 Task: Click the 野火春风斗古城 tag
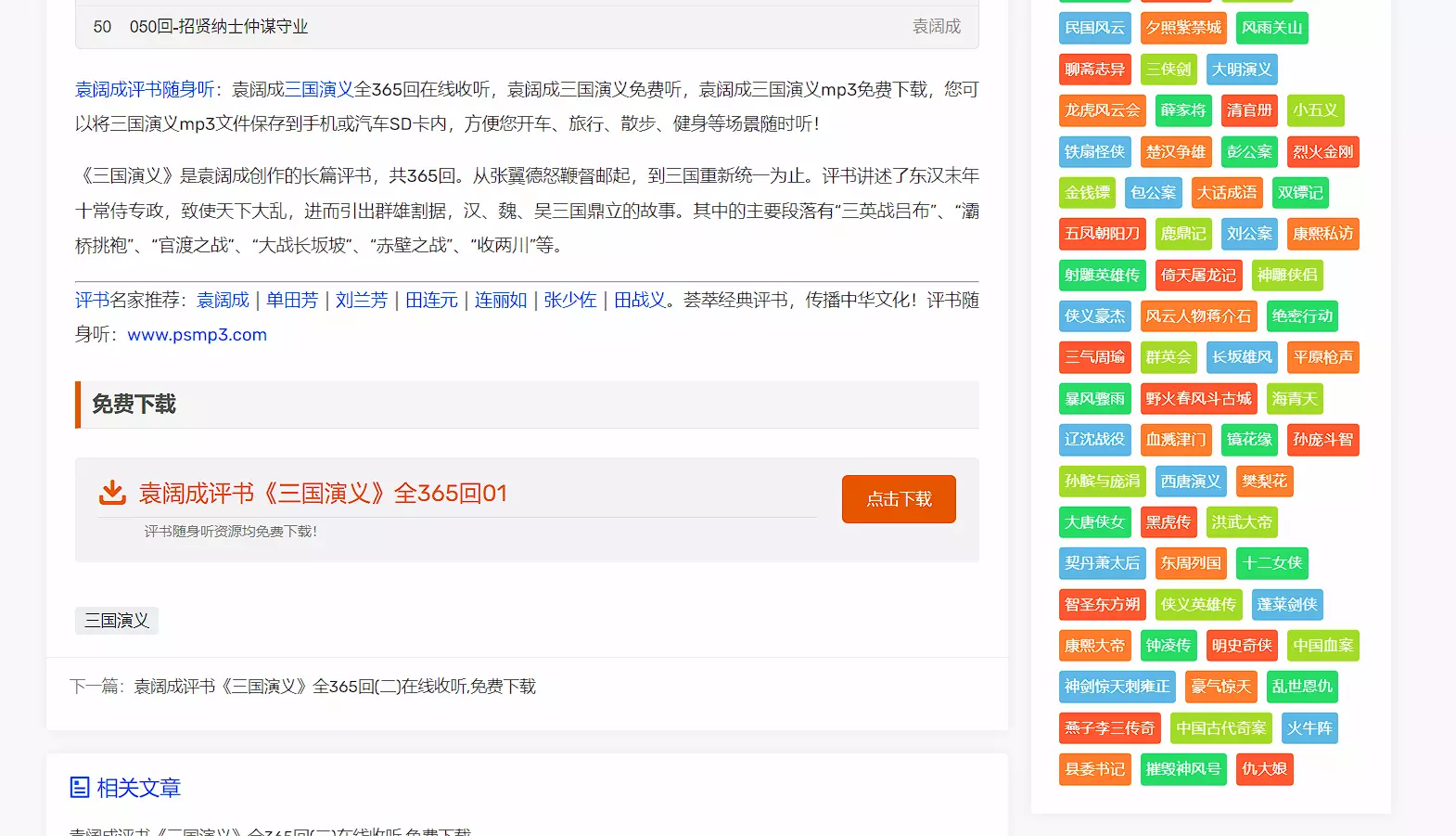(1198, 399)
